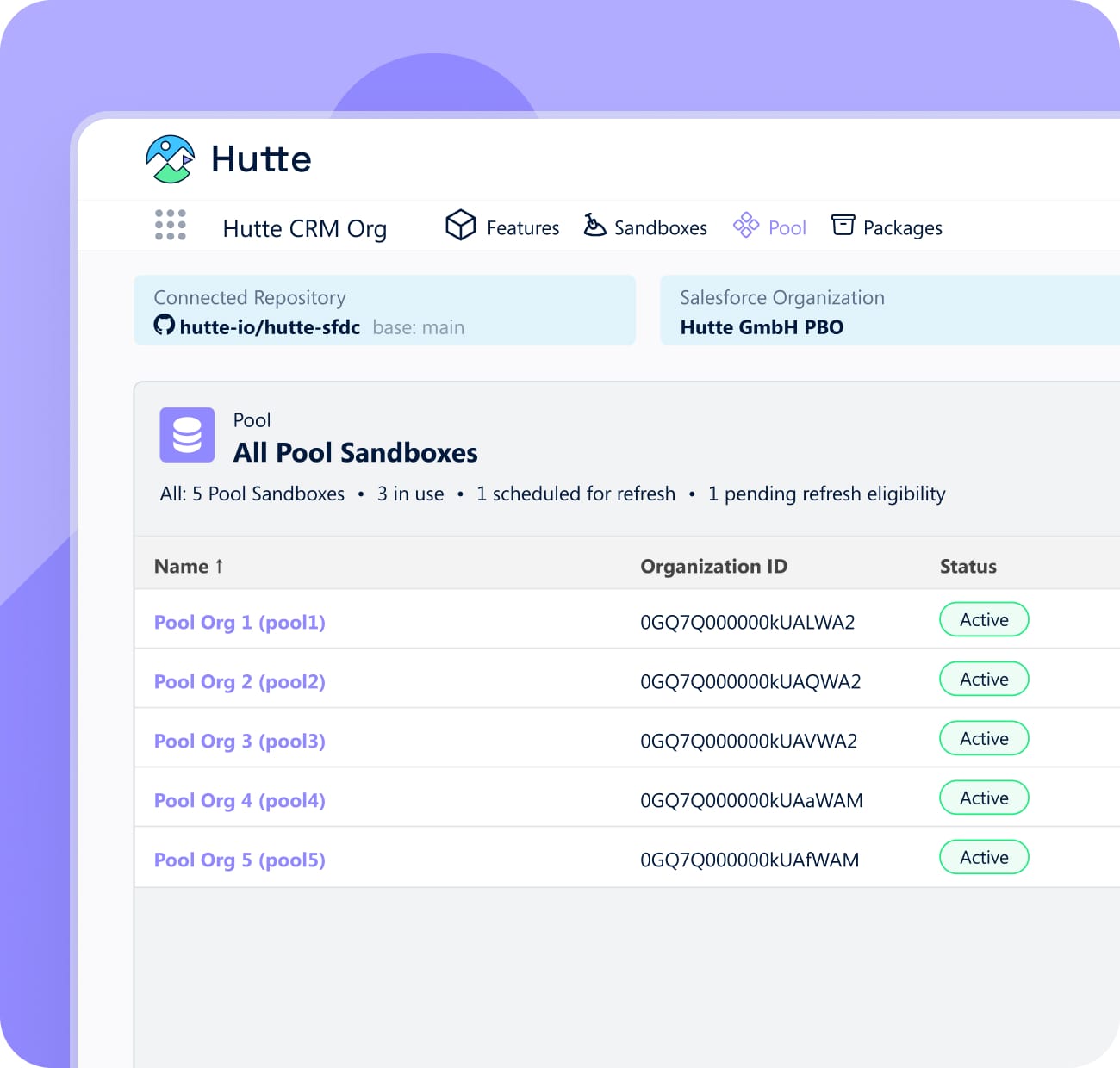Open Pool Org 3 (pool3) link

pos(240,742)
